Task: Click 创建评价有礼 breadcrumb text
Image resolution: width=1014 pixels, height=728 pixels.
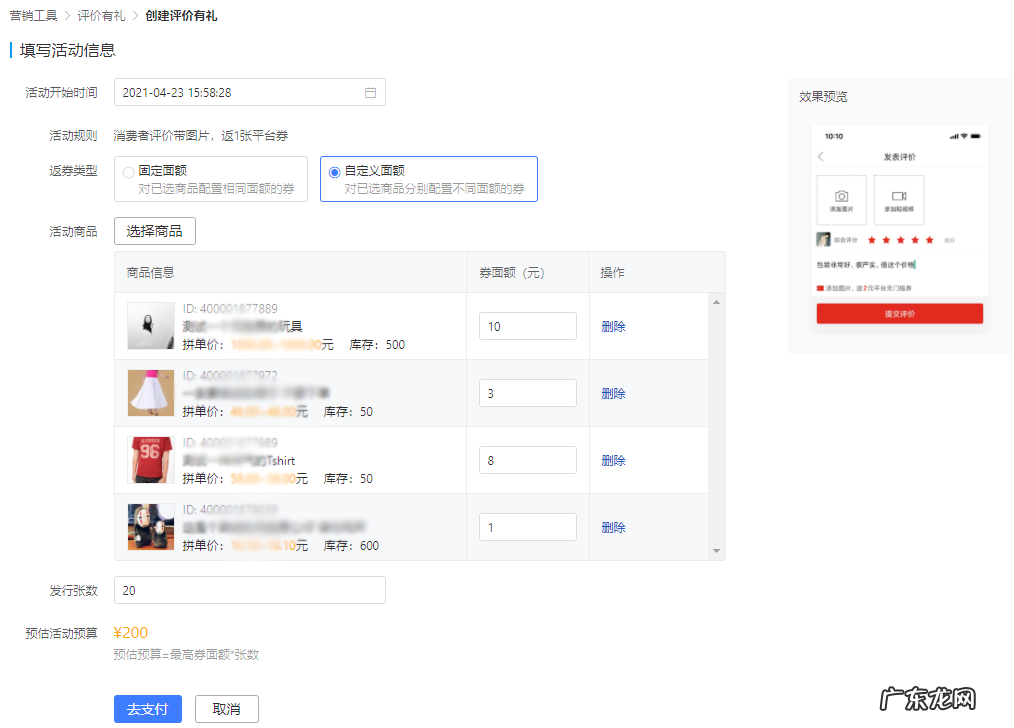Action: (x=181, y=16)
